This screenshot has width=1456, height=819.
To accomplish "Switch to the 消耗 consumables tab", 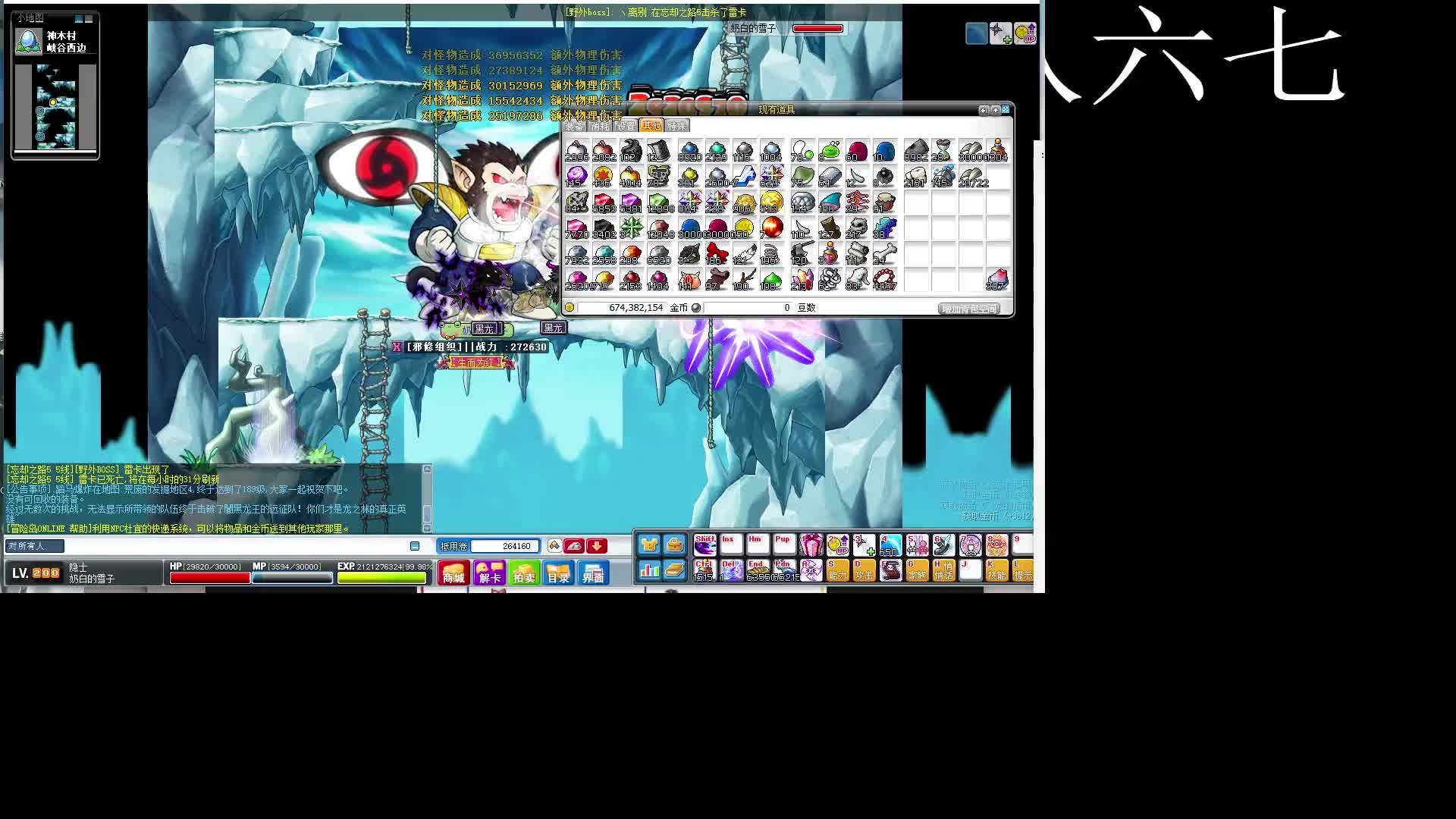I will (x=600, y=127).
